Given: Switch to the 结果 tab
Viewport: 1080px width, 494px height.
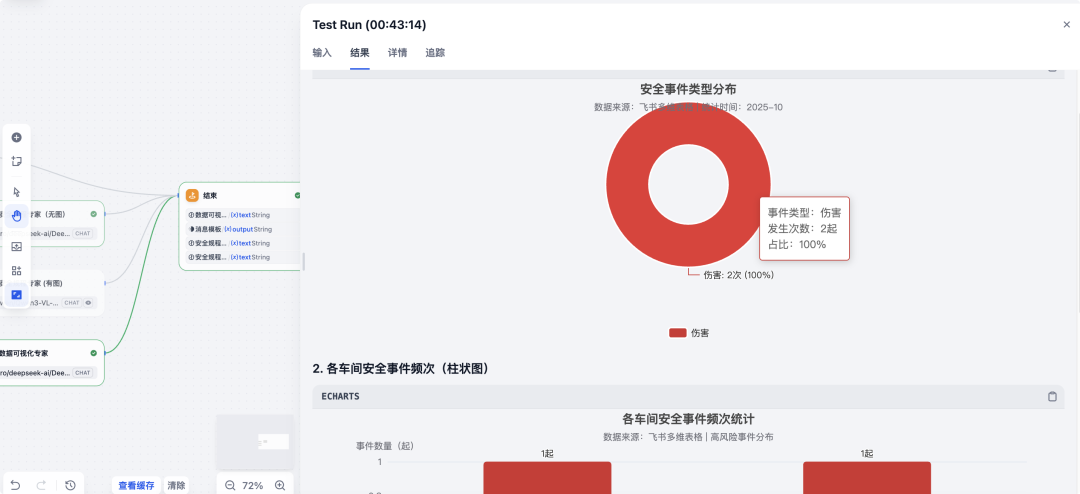Looking at the screenshot, I should coord(360,52).
